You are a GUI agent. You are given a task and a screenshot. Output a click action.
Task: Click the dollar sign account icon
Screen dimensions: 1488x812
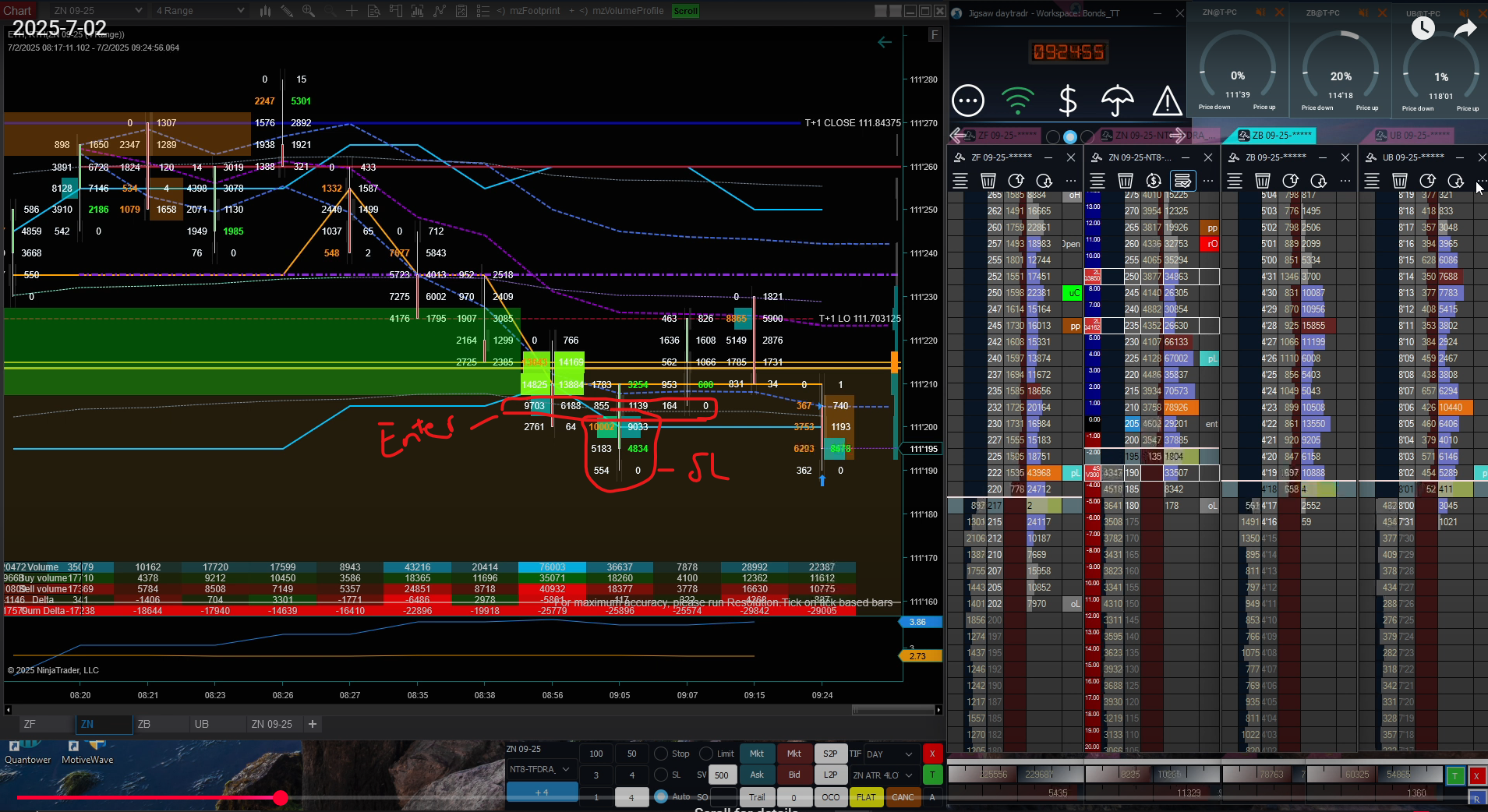1068,101
